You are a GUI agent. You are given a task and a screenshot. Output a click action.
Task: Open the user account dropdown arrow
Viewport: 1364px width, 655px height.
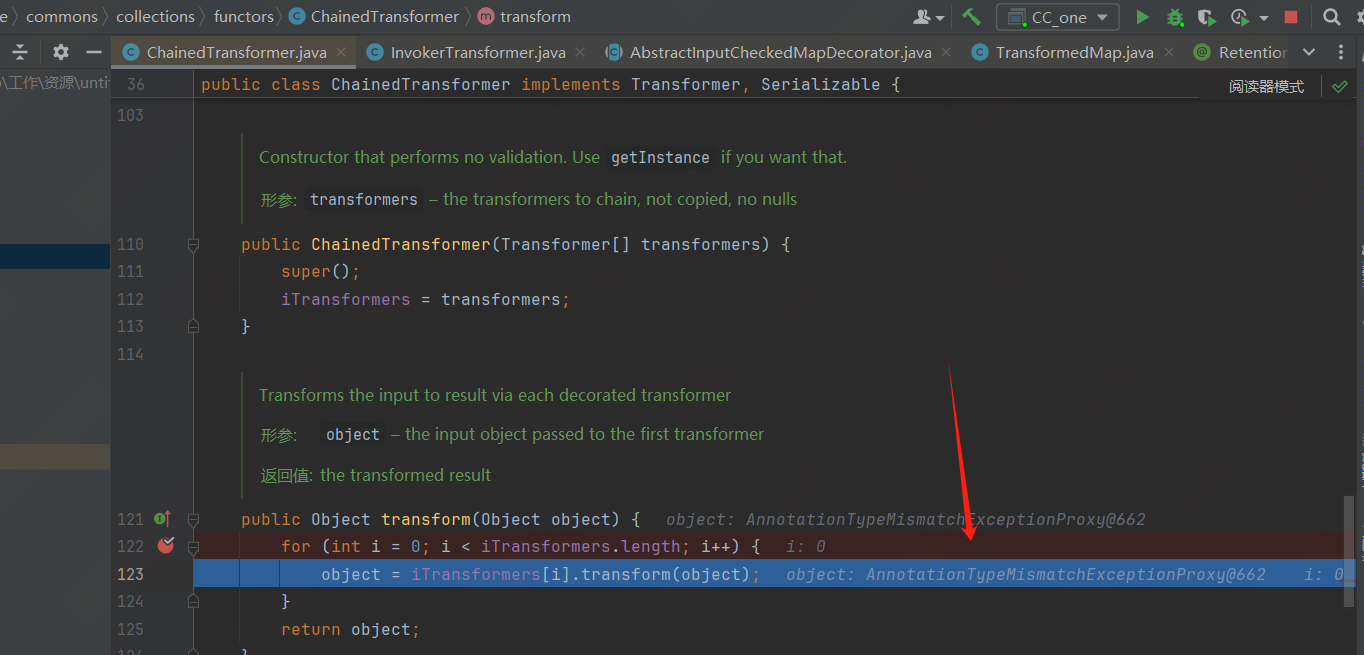[x=940, y=18]
